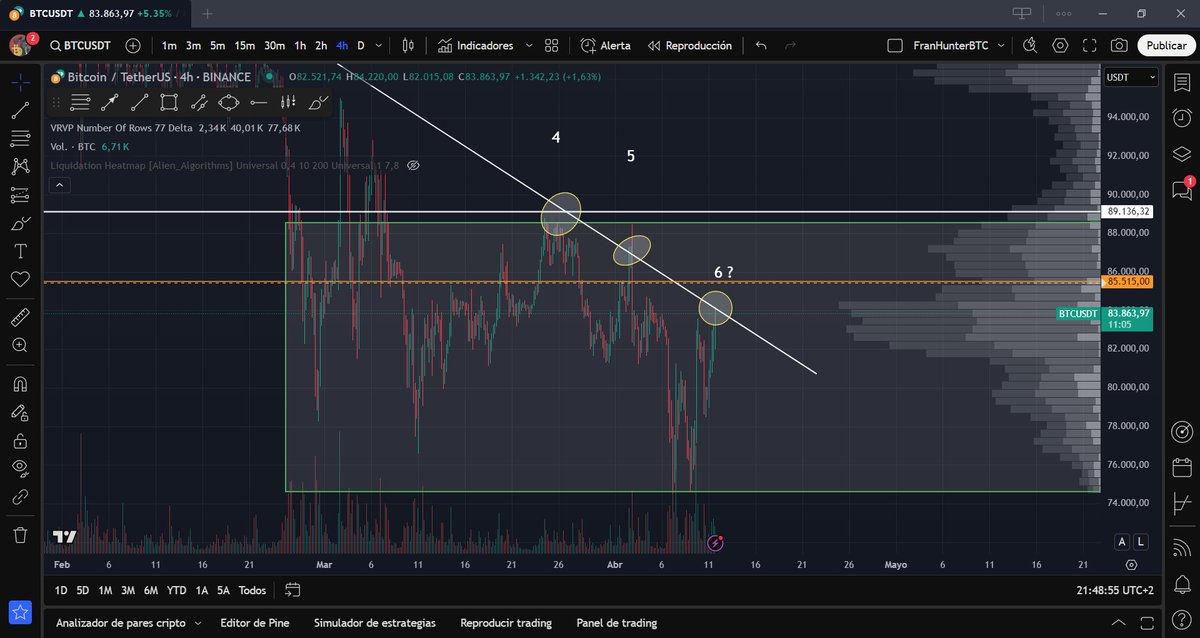1200x638 pixels.
Task: Toggle auto scale with the A button
Action: click(1122, 542)
